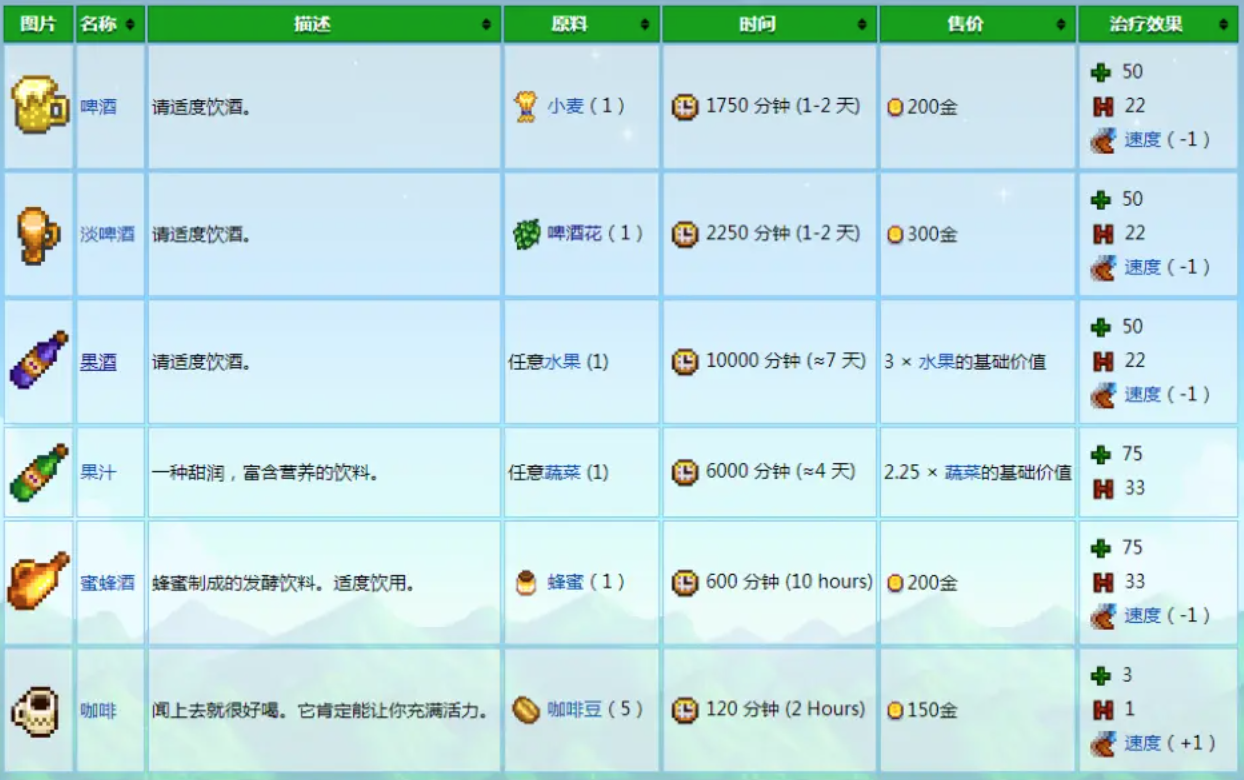Sort table by 名称 column
The width and height of the screenshot is (1244, 780).
[110, 24]
